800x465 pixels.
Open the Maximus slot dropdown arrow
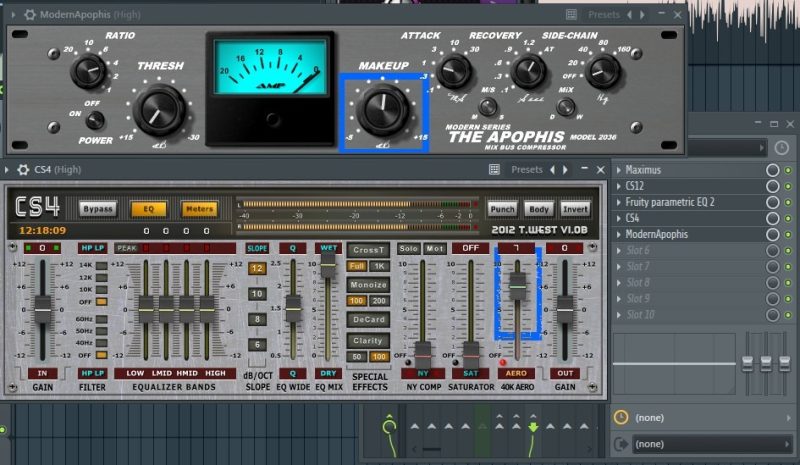coord(619,170)
